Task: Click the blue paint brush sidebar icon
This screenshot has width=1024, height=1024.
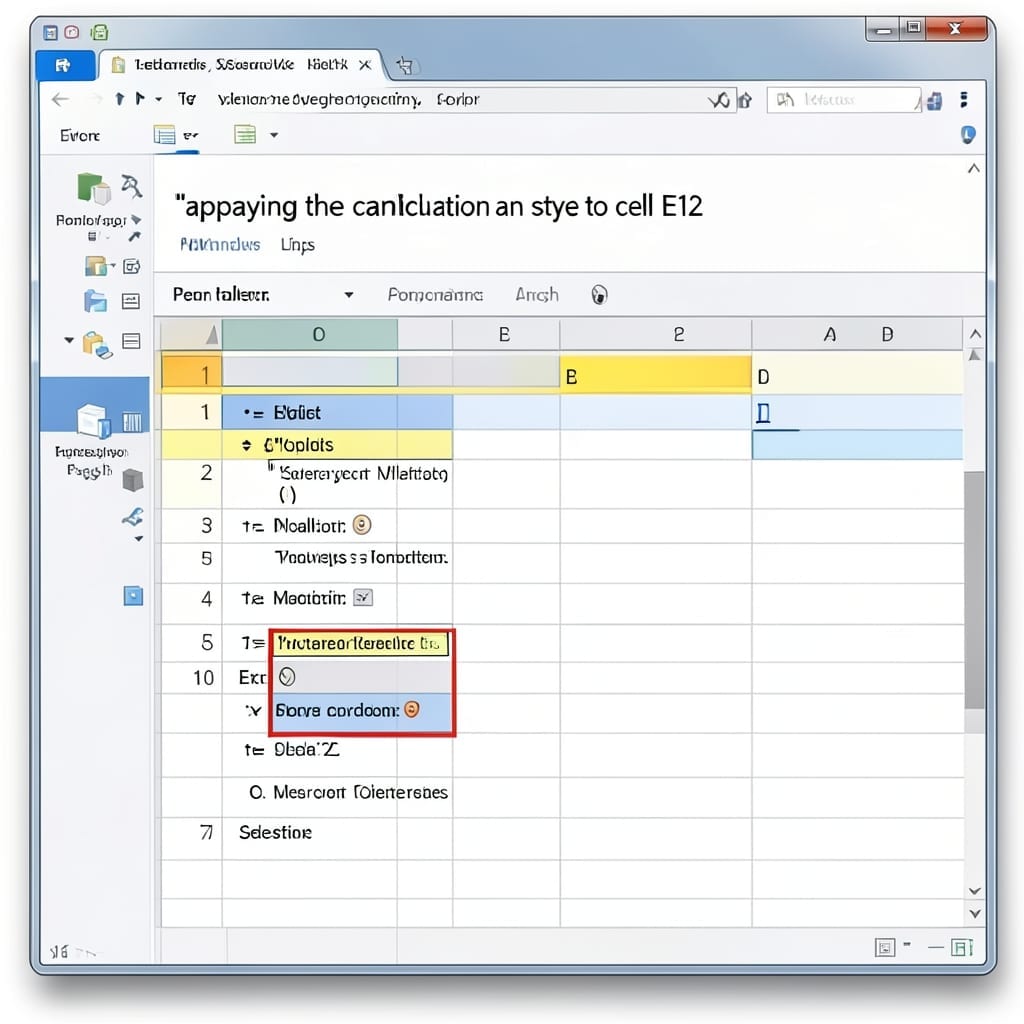Action: (133, 517)
